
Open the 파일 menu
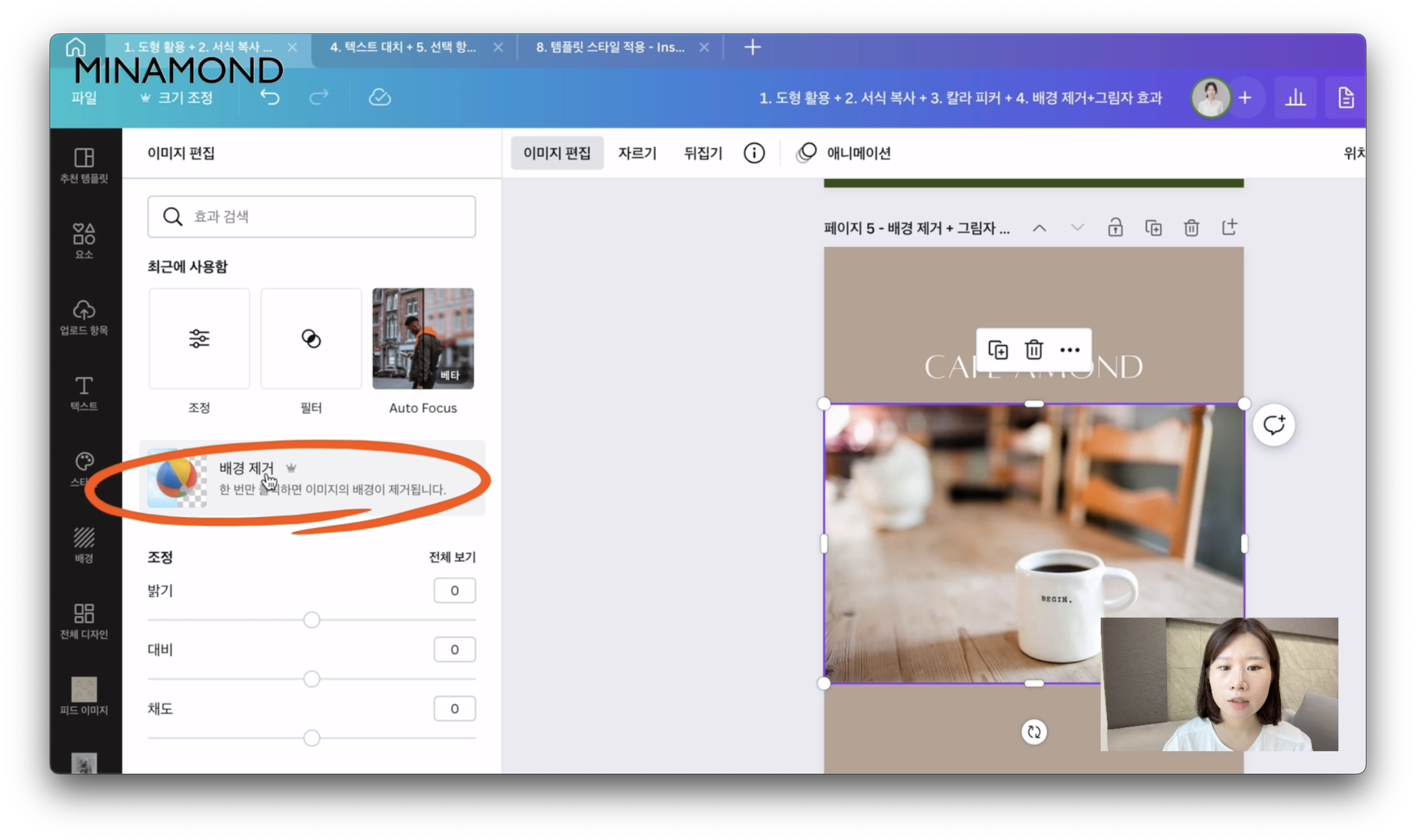pos(84,98)
